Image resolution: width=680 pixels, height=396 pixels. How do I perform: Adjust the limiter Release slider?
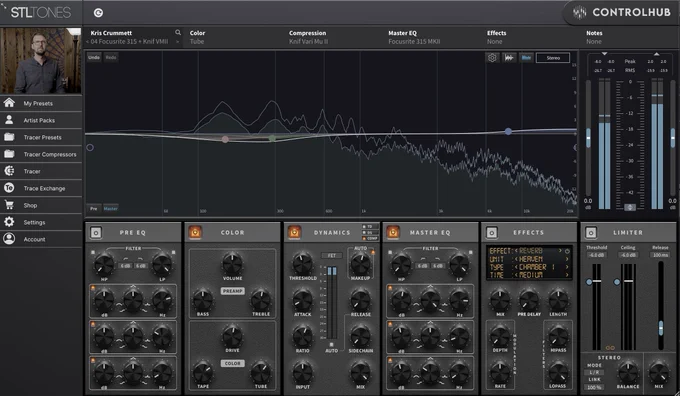[660, 328]
